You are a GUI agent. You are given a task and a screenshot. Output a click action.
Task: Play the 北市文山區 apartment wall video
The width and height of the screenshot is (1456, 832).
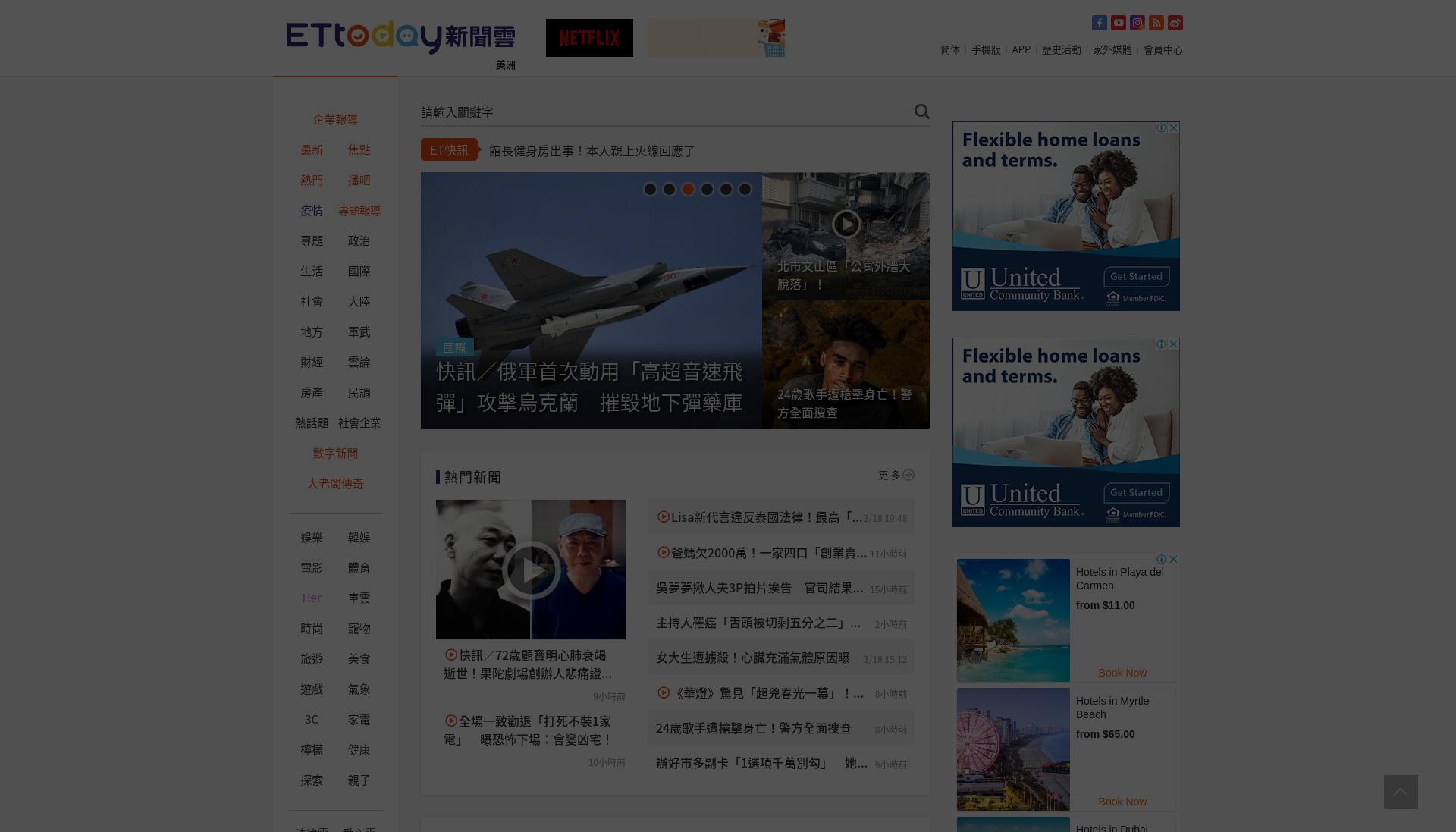846,224
